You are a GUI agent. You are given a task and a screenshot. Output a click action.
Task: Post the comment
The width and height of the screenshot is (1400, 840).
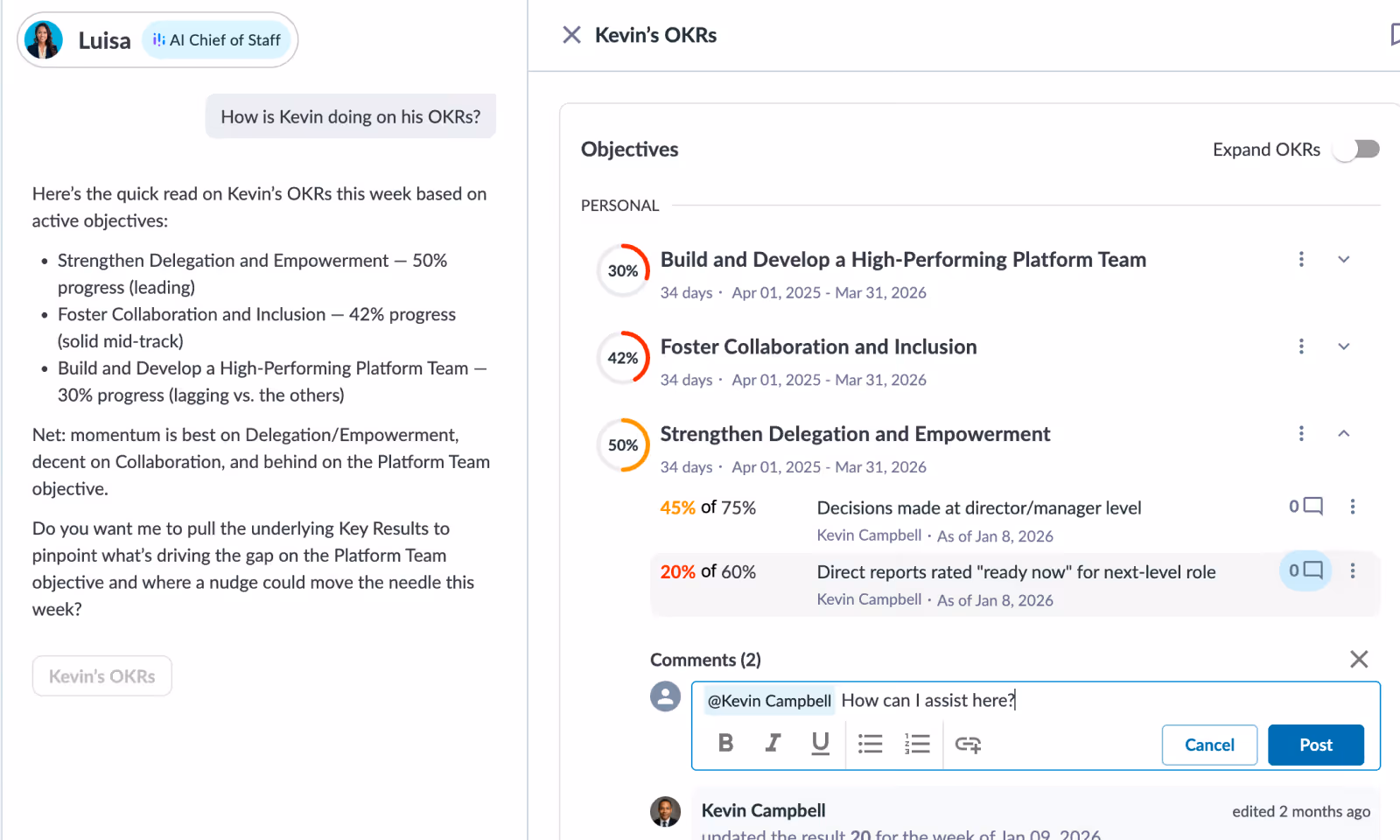tap(1316, 745)
